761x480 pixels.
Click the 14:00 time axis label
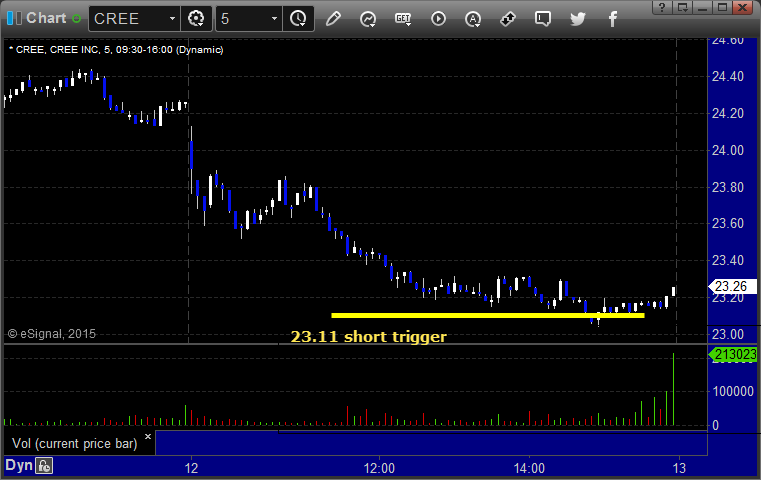(x=529, y=468)
